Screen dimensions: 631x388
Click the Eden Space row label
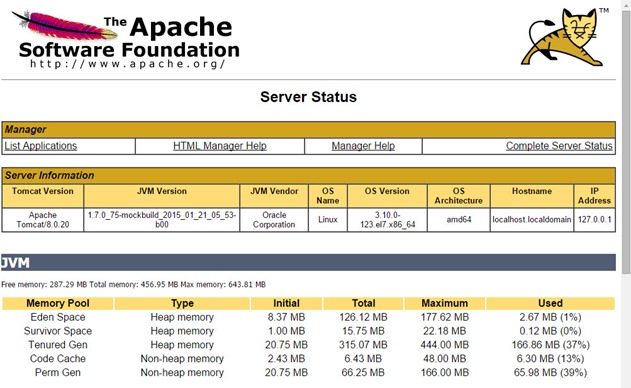click(58, 317)
